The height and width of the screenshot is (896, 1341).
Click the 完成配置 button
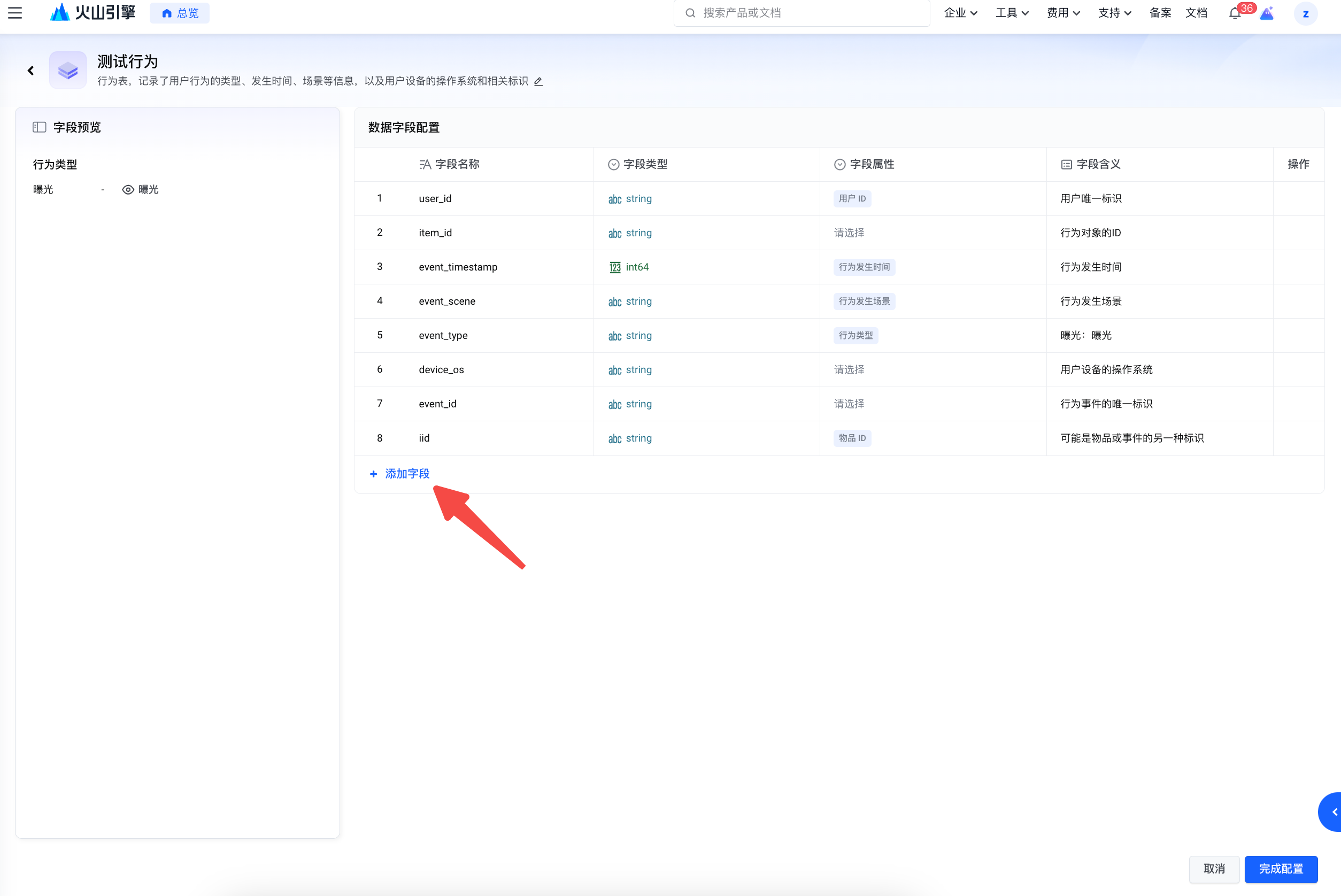[1281, 869]
